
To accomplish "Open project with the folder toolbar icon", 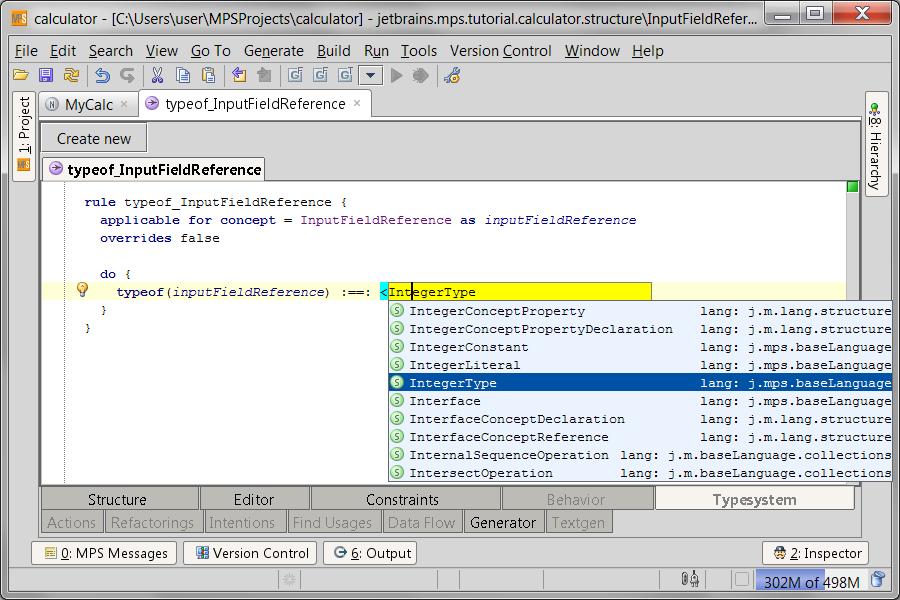I will click(x=21, y=75).
